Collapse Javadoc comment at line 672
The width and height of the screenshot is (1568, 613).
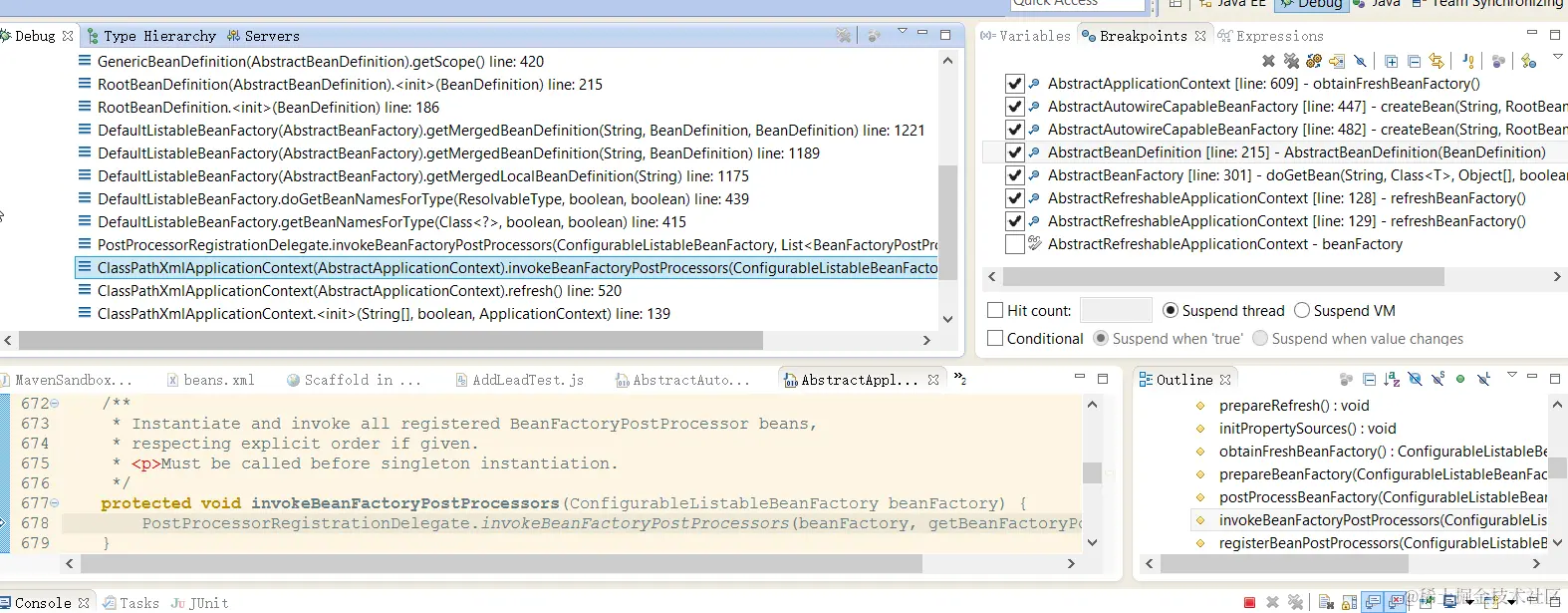tap(55, 404)
